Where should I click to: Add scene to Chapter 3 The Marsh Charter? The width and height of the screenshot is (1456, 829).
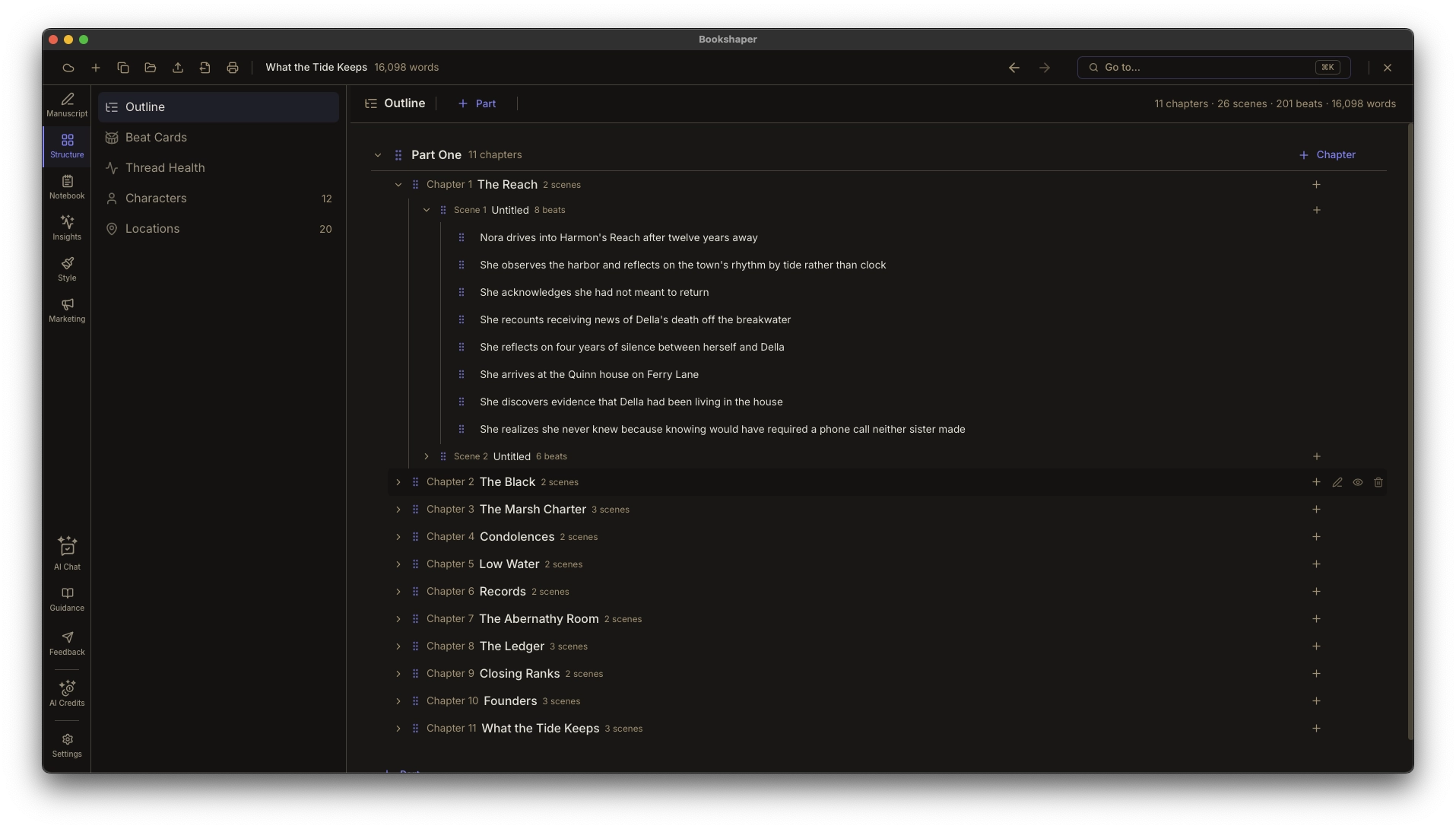pos(1316,510)
